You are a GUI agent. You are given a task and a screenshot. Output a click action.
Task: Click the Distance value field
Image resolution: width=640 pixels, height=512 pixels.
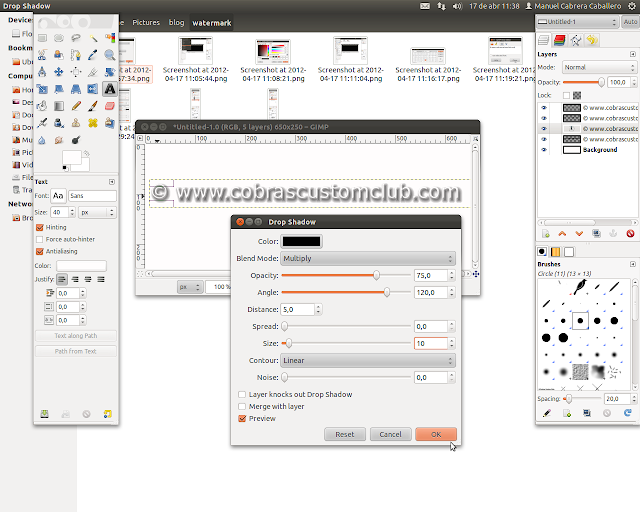pyautogui.click(x=298, y=309)
